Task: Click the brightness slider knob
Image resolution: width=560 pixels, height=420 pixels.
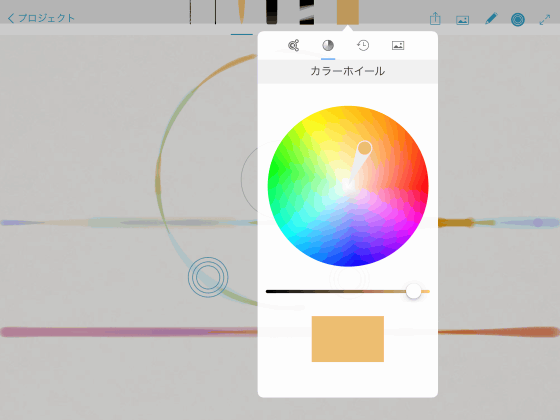Action: click(x=414, y=291)
